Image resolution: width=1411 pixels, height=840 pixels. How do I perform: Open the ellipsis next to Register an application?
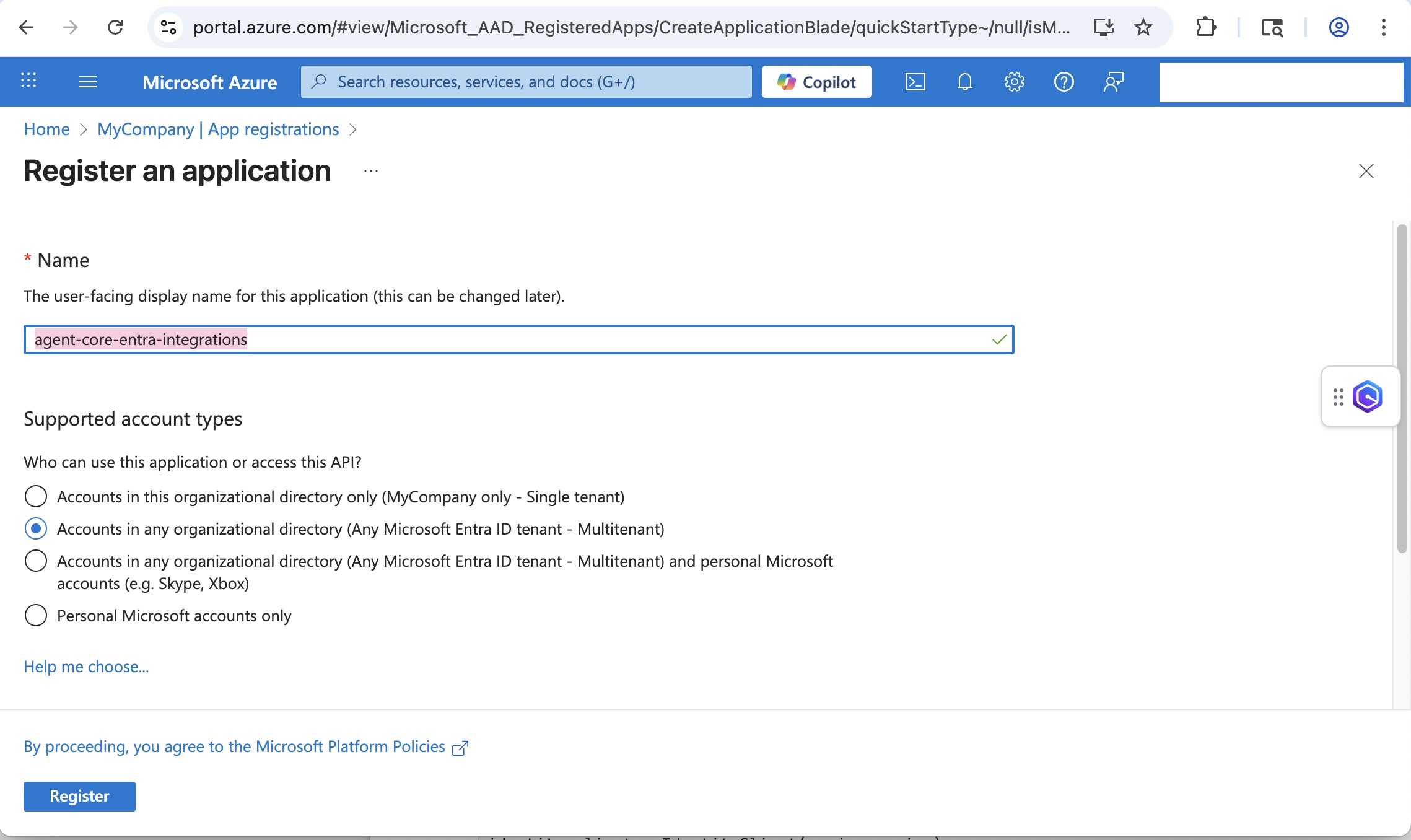pyautogui.click(x=371, y=171)
